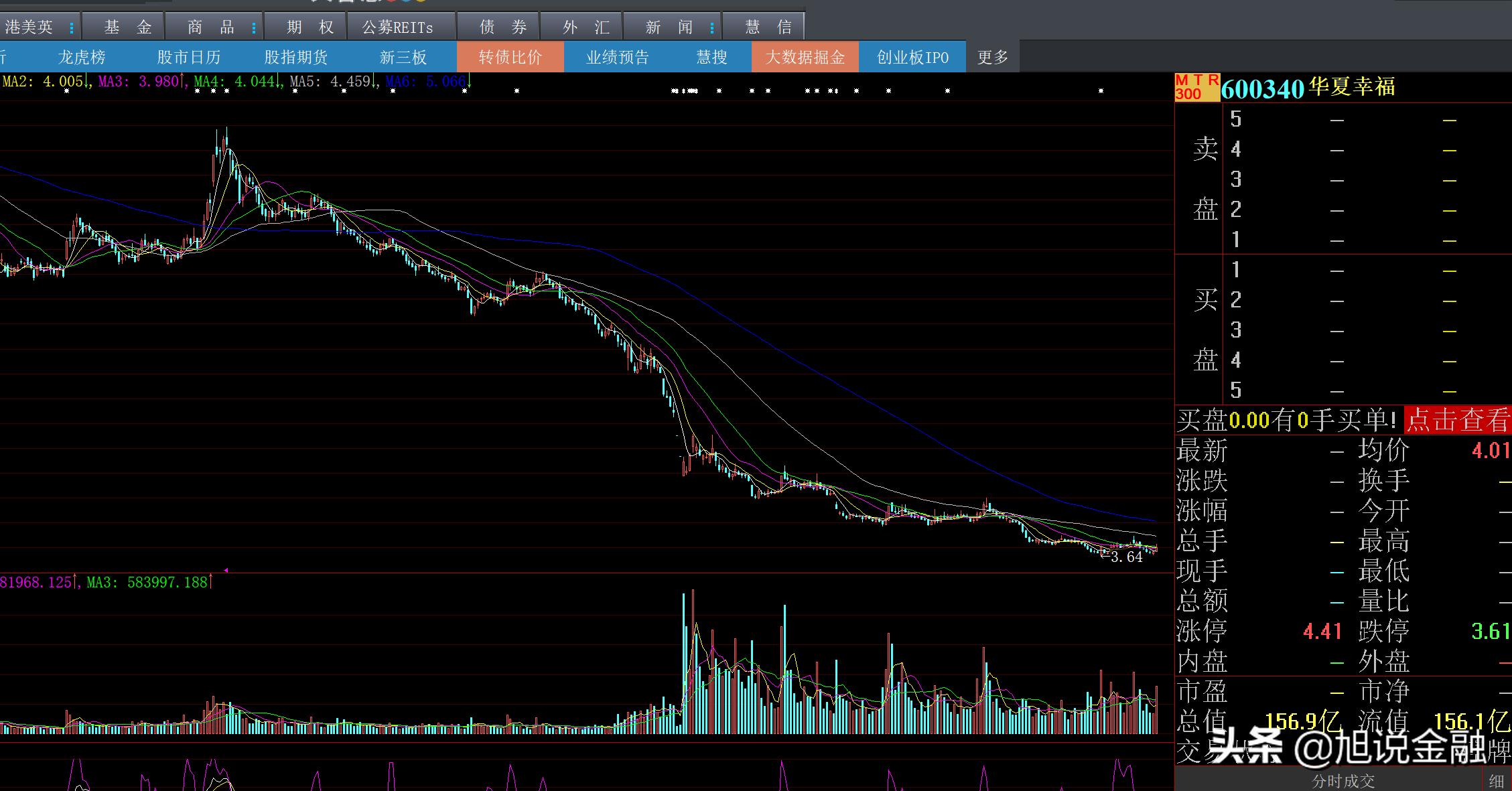Expand the 新闻 tab dots menu
This screenshot has height=791, width=1512.
[711, 27]
